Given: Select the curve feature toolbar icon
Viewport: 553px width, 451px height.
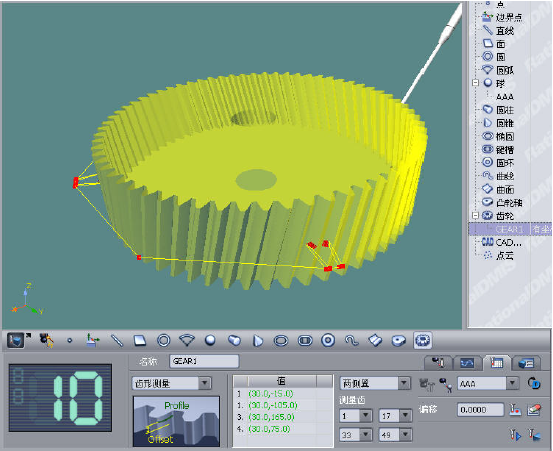Looking at the screenshot, I should click(352, 340).
